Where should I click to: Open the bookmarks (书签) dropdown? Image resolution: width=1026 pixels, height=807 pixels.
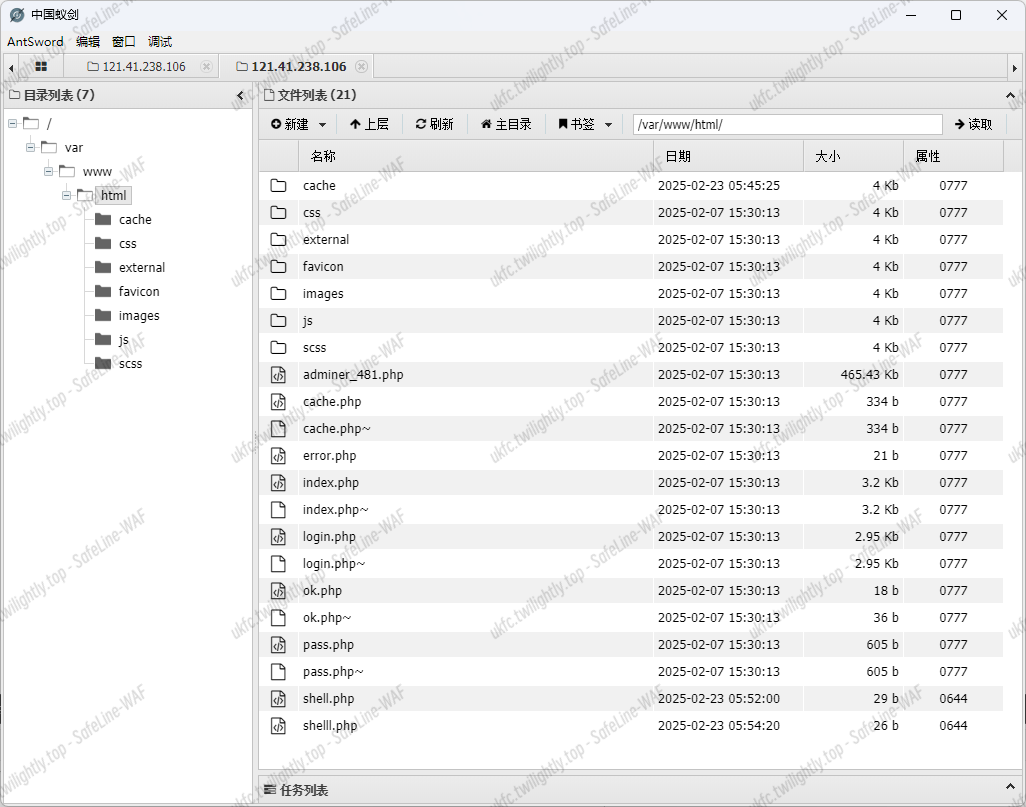pos(585,124)
